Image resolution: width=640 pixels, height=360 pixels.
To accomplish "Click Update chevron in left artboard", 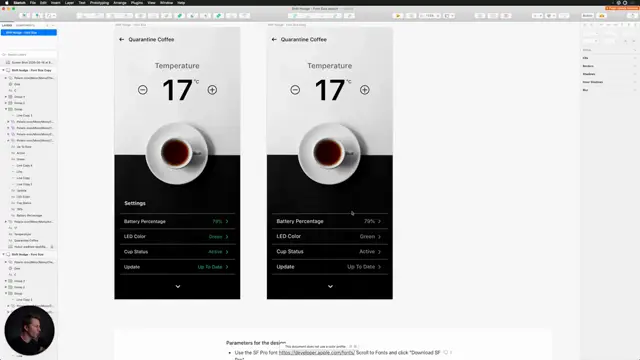I will (x=227, y=267).
